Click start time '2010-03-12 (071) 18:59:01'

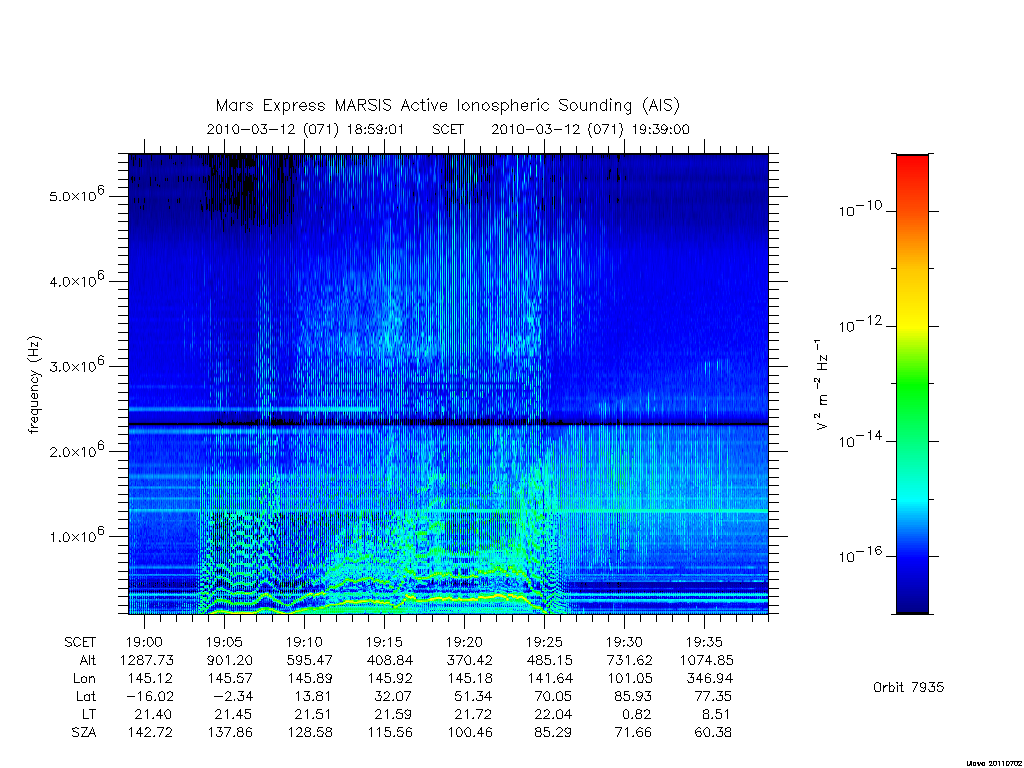(306, 129)
